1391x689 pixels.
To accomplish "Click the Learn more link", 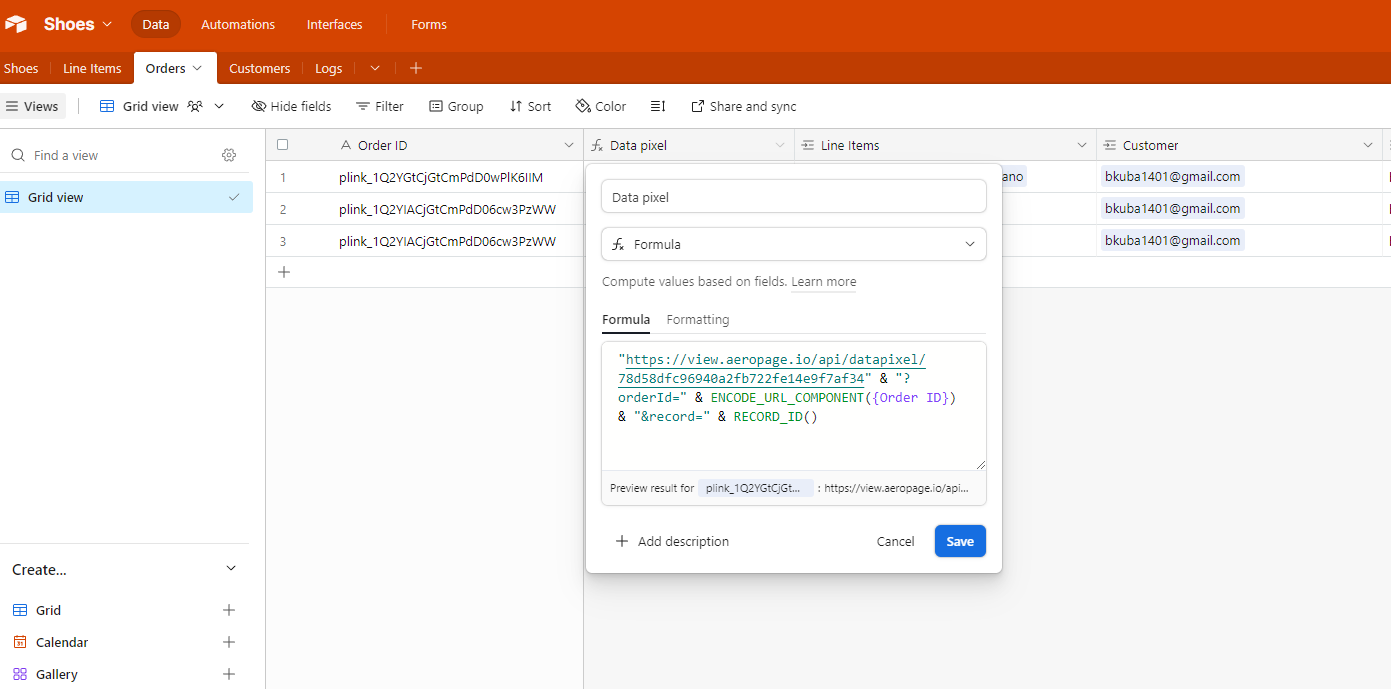I will [823, 282].
